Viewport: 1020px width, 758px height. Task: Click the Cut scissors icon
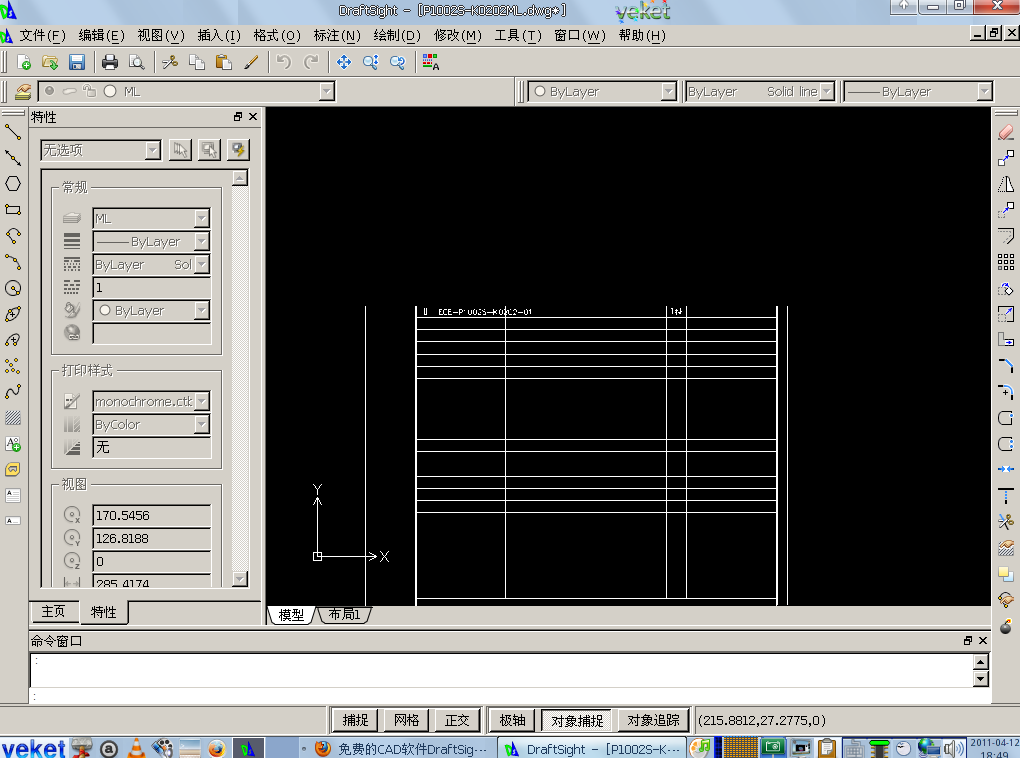[x=170, y=62]
